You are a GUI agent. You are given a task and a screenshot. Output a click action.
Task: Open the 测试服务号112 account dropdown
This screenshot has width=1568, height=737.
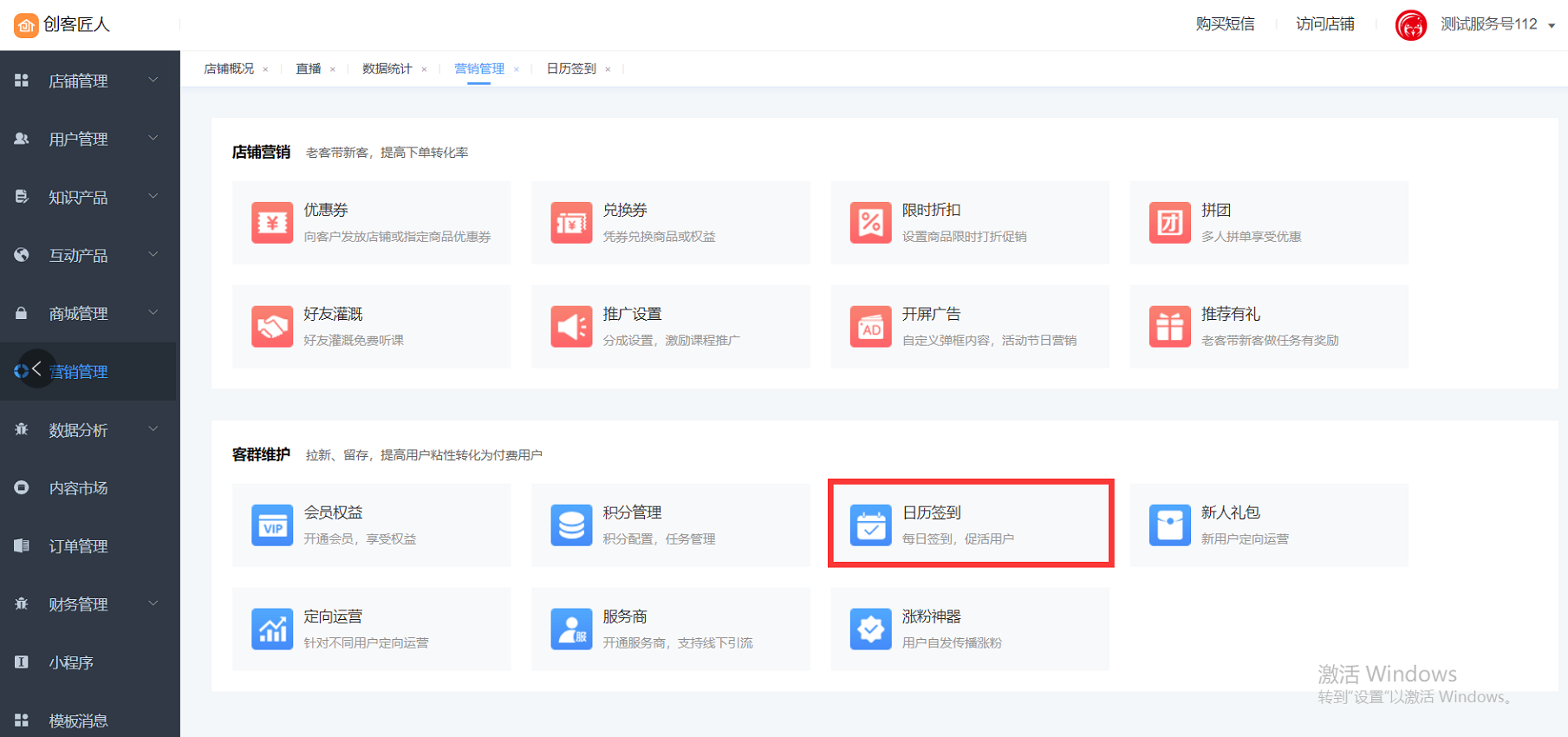click(x=1551, y=25)
